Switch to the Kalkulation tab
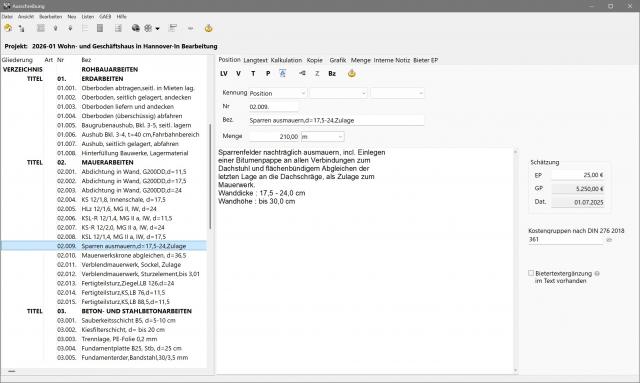 pyautogui.click(x=286, y=60)
